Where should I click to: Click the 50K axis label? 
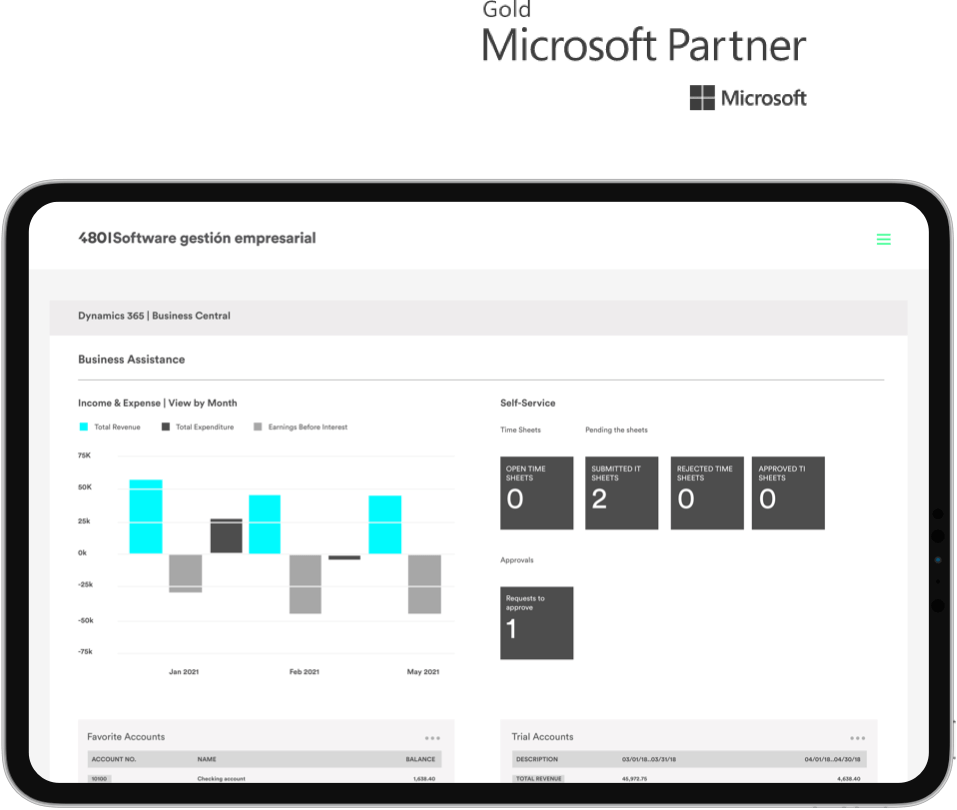point(85,487)
